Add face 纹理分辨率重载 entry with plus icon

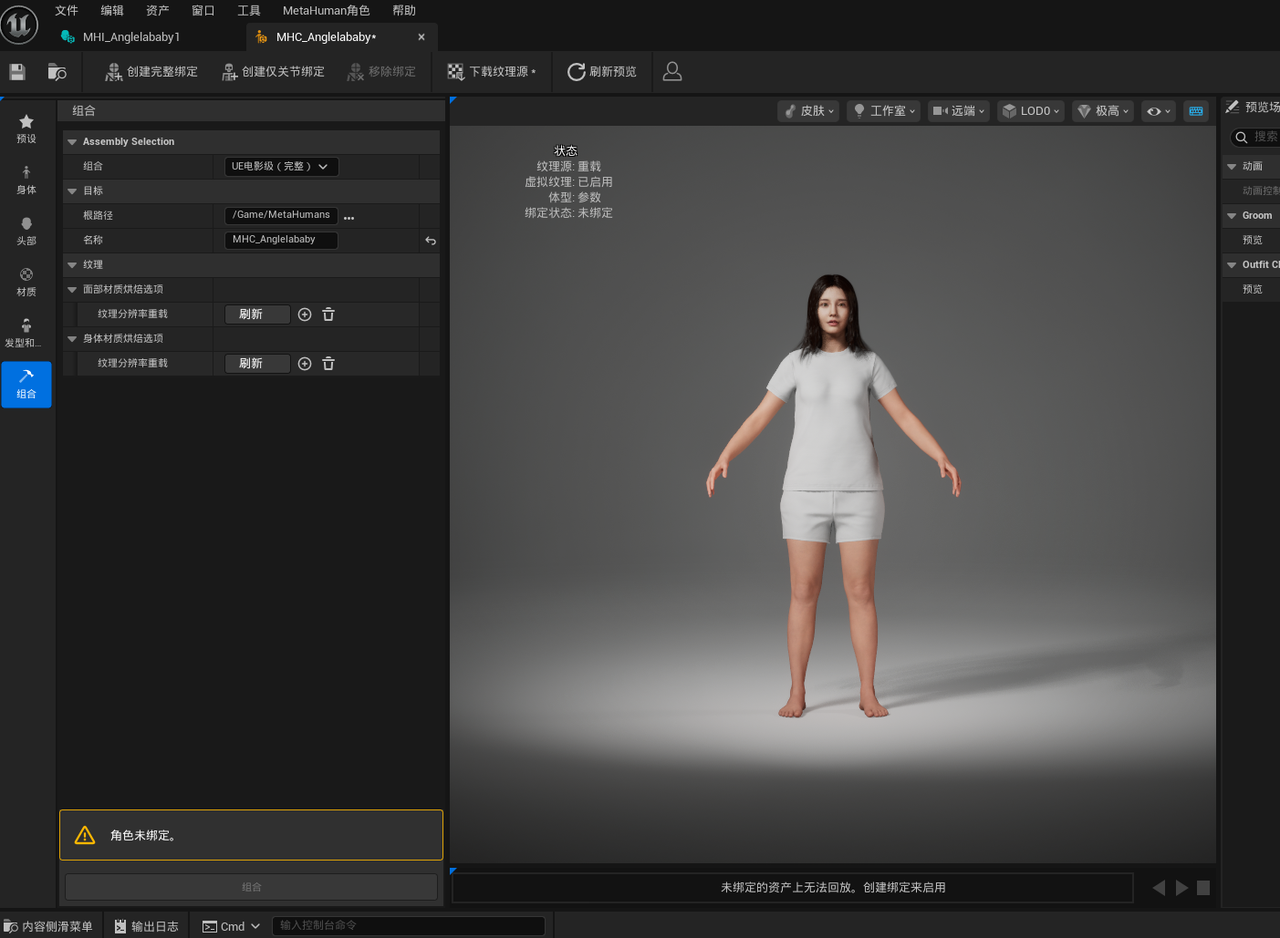coord(305,314)
